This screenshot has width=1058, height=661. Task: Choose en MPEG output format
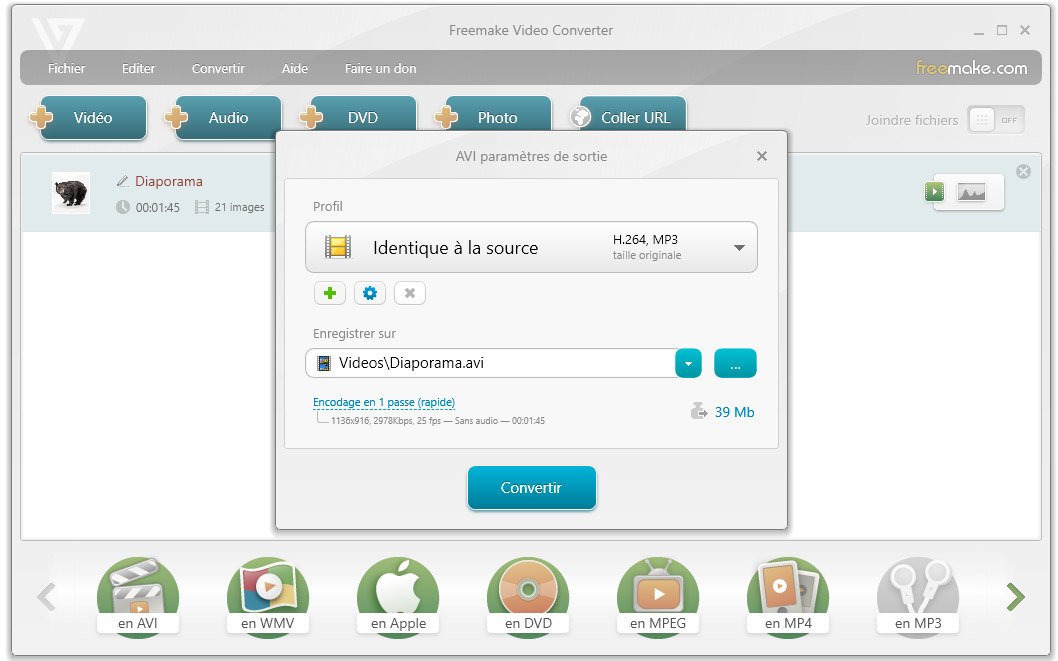coord(658,597)
